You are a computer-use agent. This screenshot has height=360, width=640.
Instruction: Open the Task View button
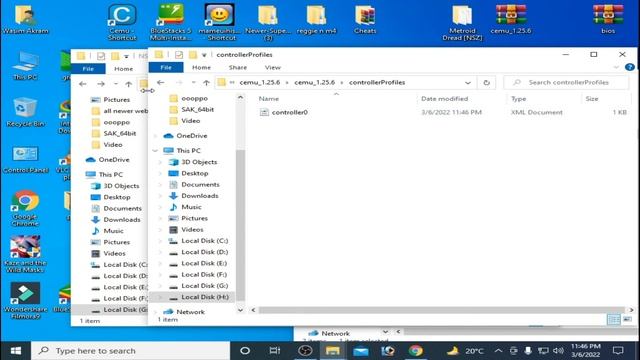(275, 351)
